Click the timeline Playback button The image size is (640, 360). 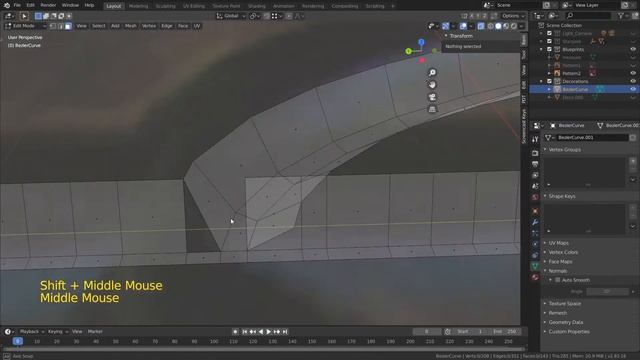[x=31, y=331]
